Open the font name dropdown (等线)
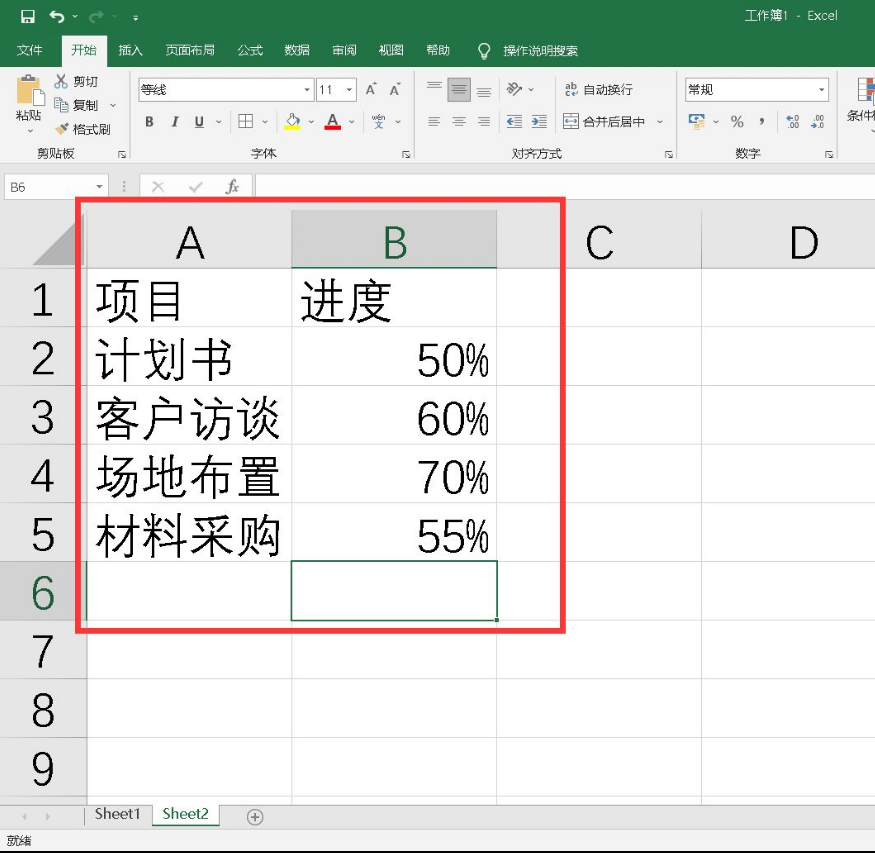The width and height of the screenshot is (875, 853). 306,90
